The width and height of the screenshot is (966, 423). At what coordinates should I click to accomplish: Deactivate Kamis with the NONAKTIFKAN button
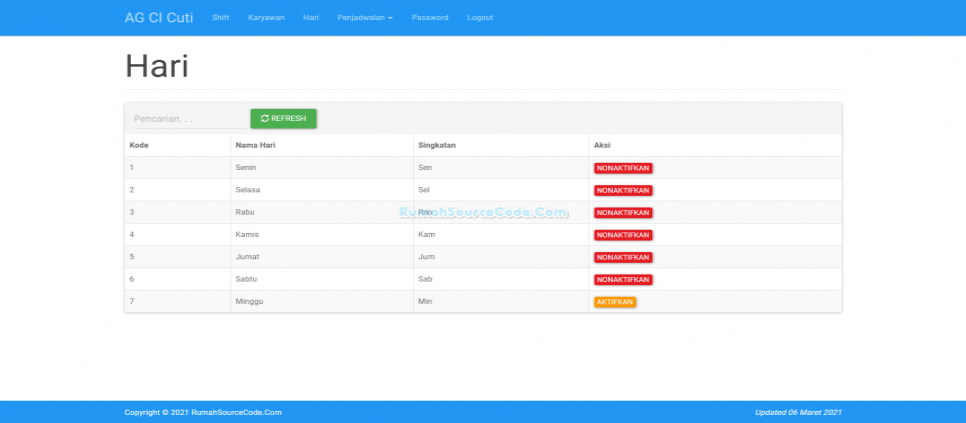(x=623, y=235)
